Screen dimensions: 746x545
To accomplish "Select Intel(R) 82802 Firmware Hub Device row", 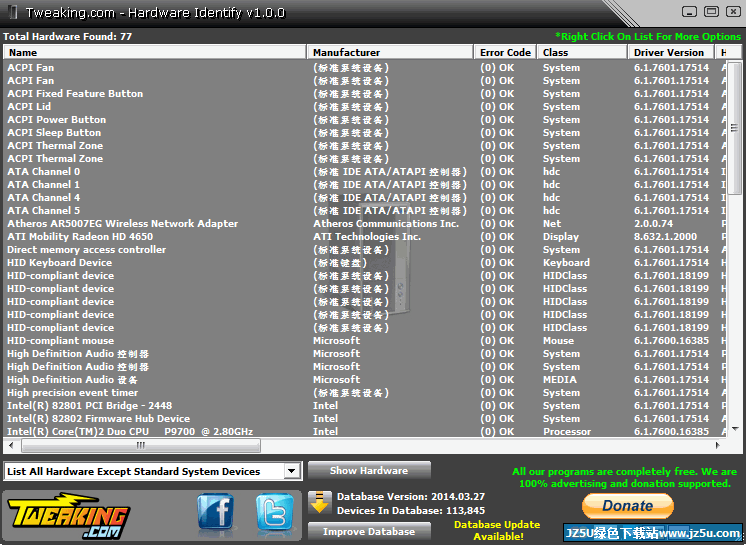I will coord(365,418).
